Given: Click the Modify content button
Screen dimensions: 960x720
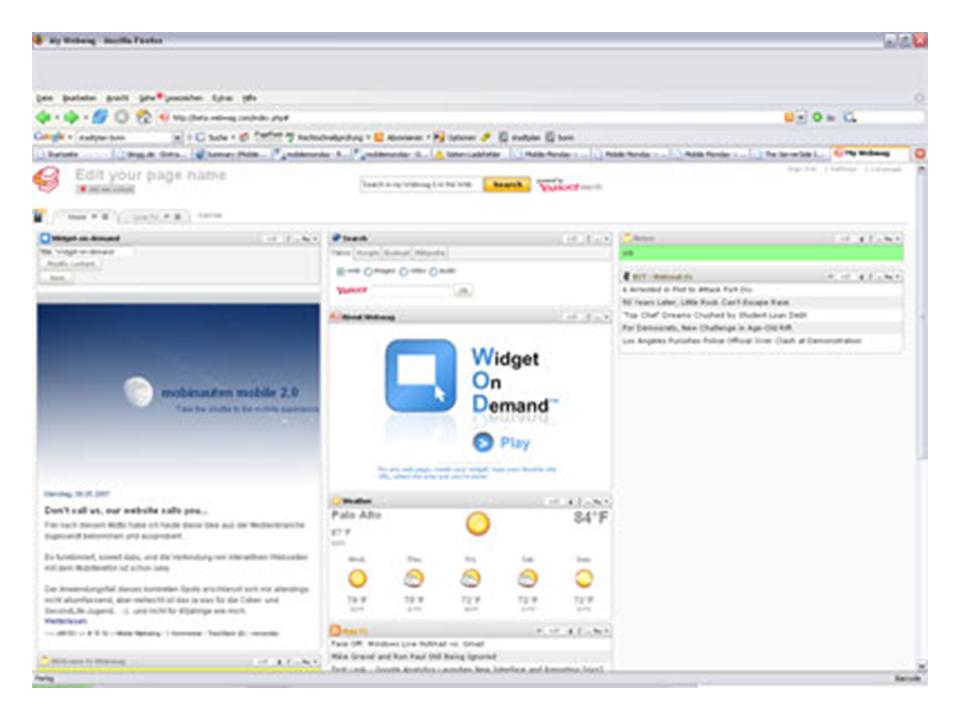Looking at the screenshot, I should (x=72, y=264).
